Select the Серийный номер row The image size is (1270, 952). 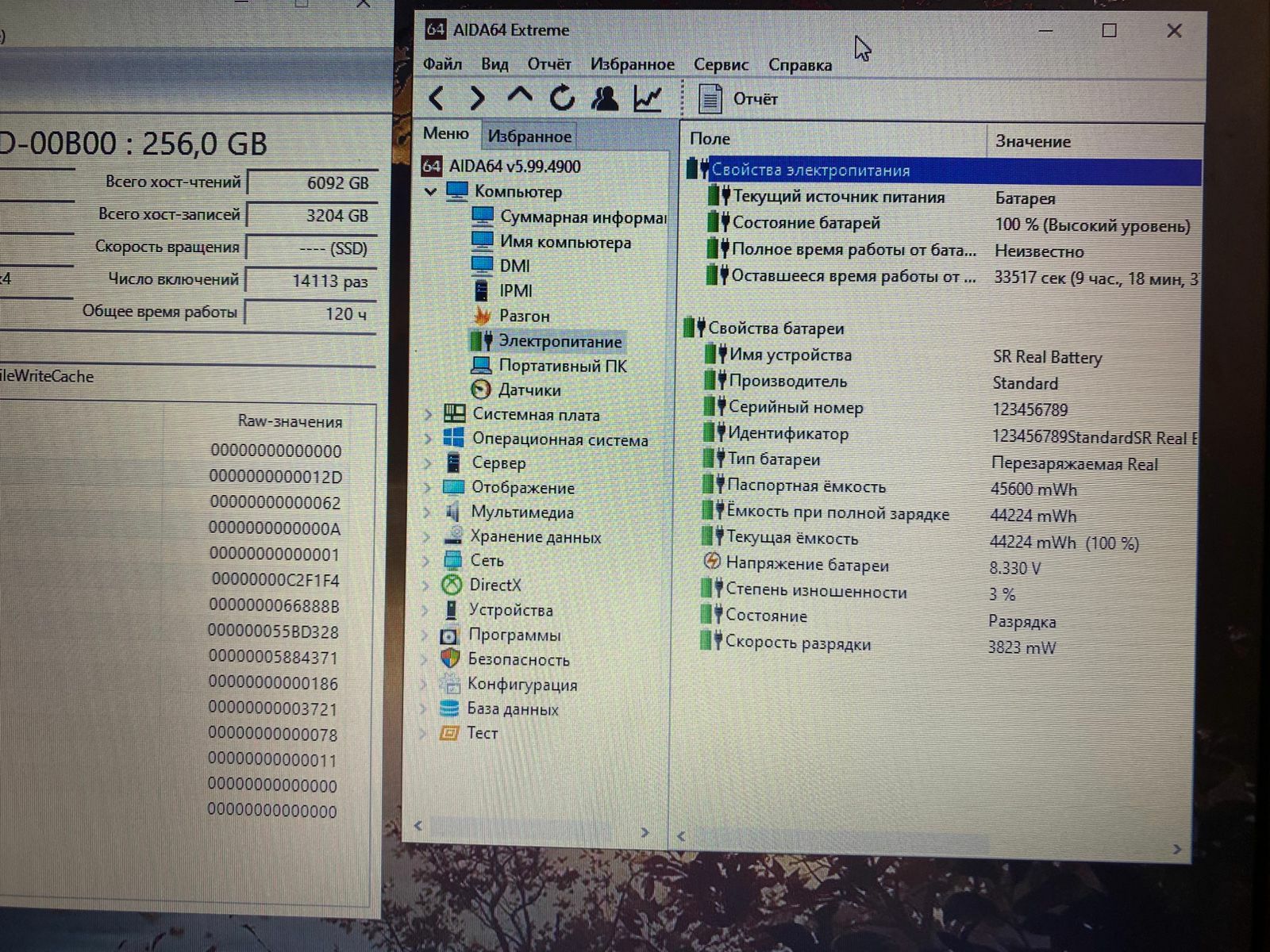click(x=951, y=408)
